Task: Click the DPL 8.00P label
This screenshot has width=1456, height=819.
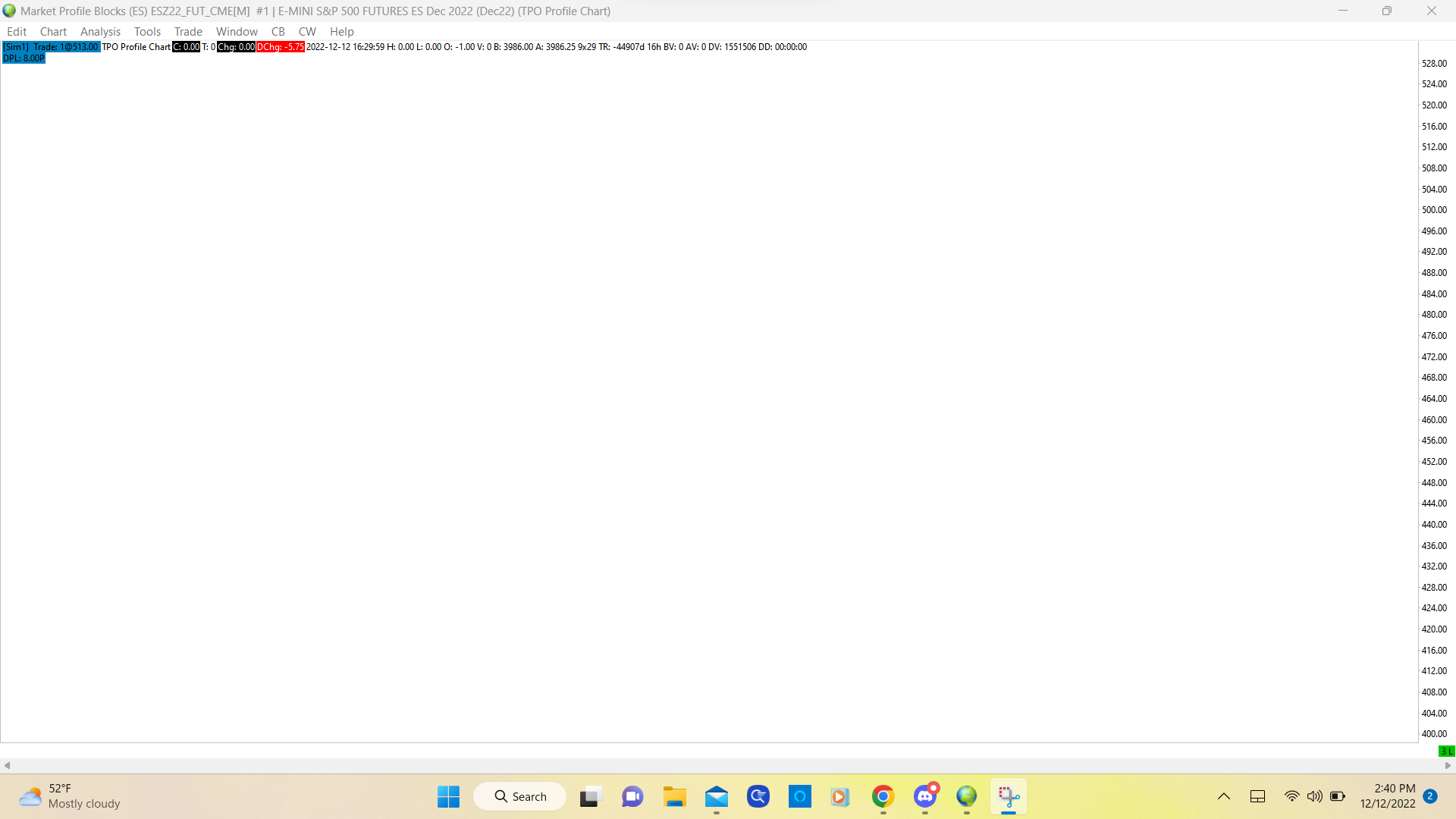Action: point(24,58)
